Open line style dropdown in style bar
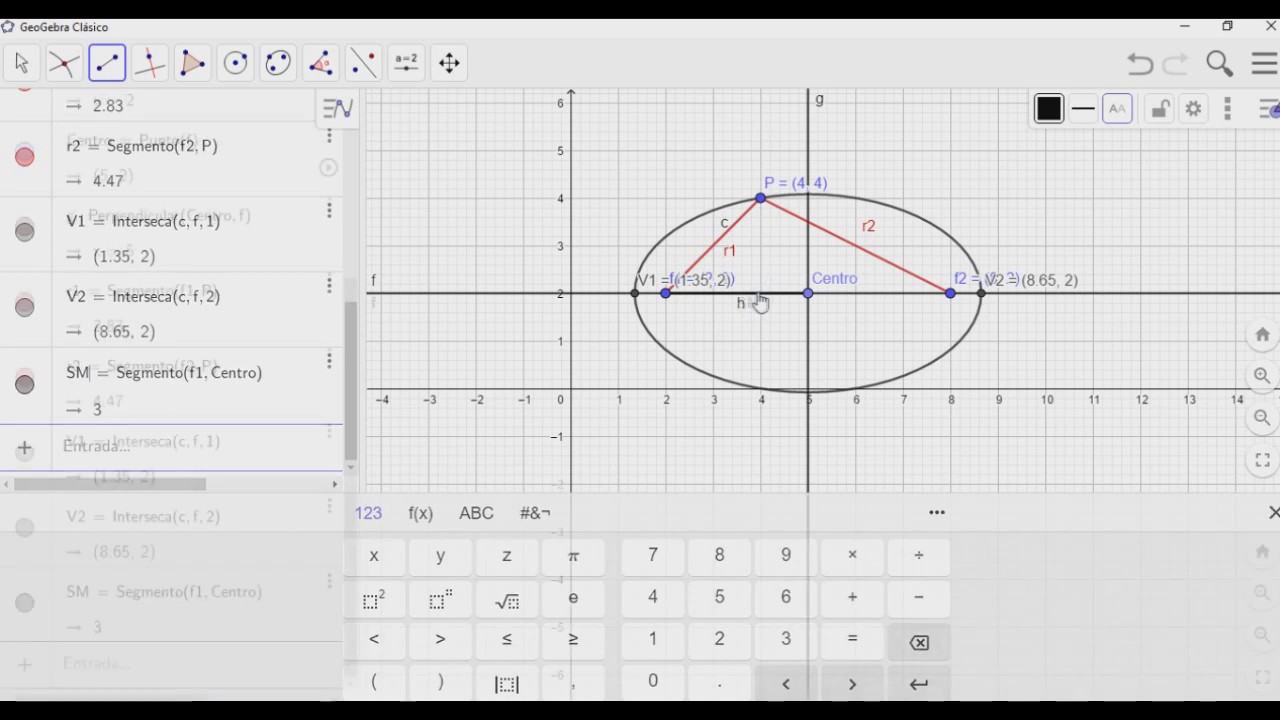The width and height of the screenshot is (1280, 720). point(1083,109)
